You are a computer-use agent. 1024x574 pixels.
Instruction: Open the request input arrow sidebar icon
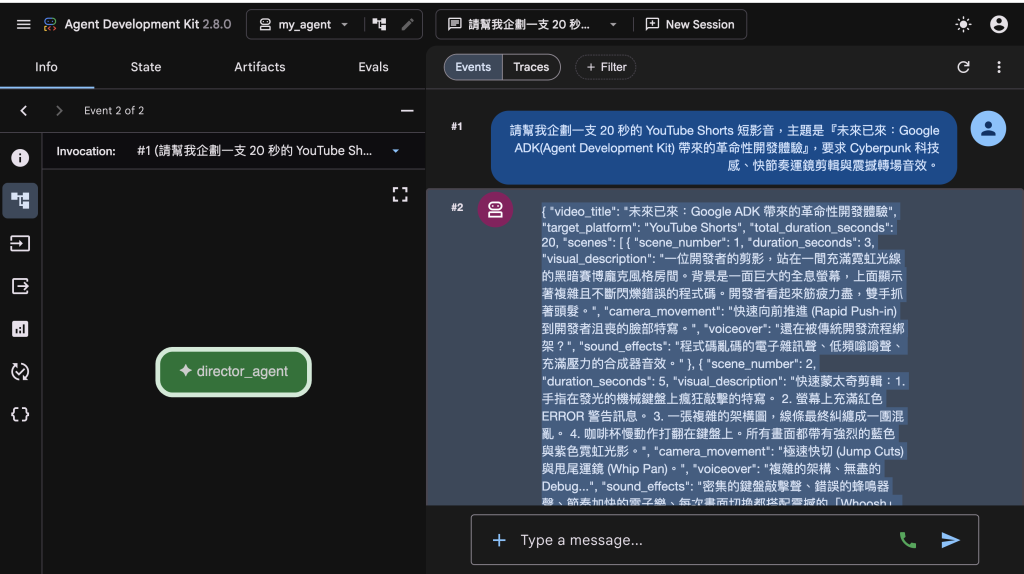(x=20, y=244)
